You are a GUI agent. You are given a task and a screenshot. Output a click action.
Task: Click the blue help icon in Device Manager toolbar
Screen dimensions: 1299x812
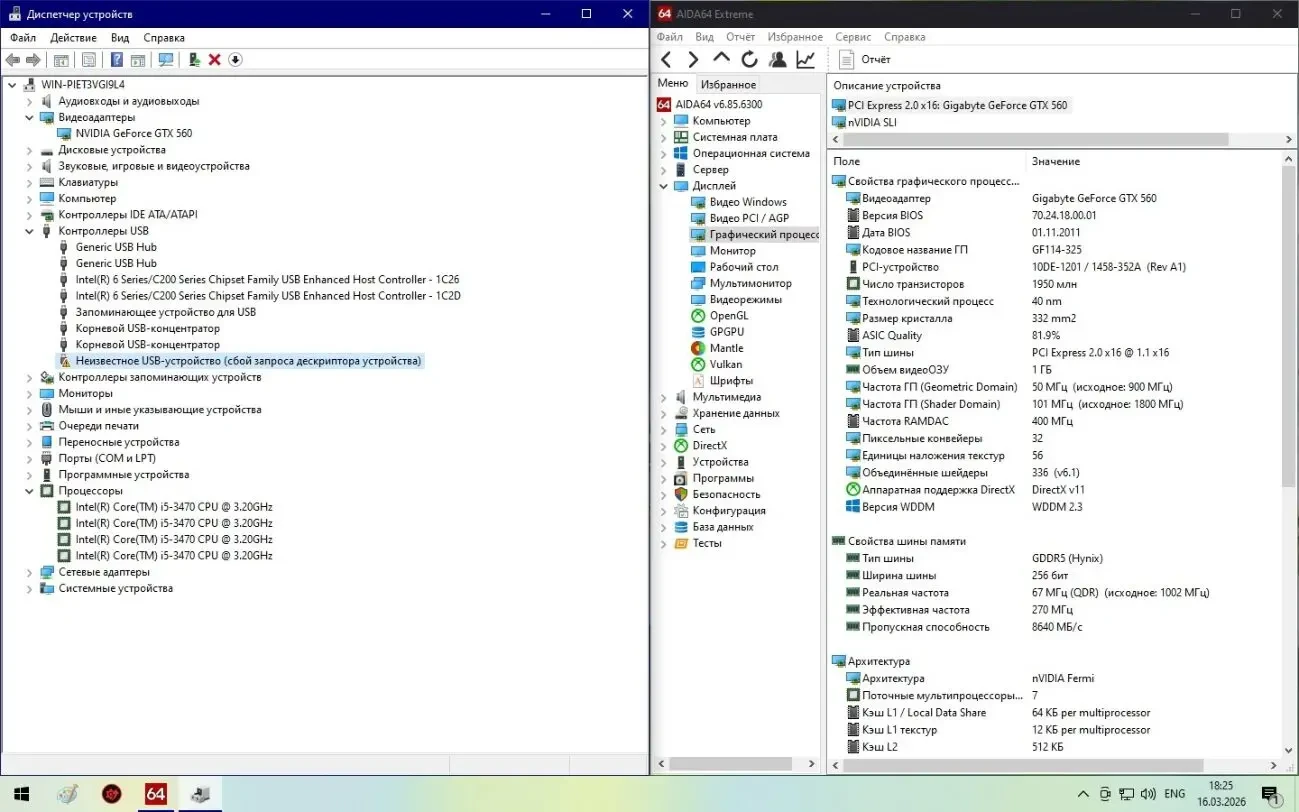pos(117,60)
